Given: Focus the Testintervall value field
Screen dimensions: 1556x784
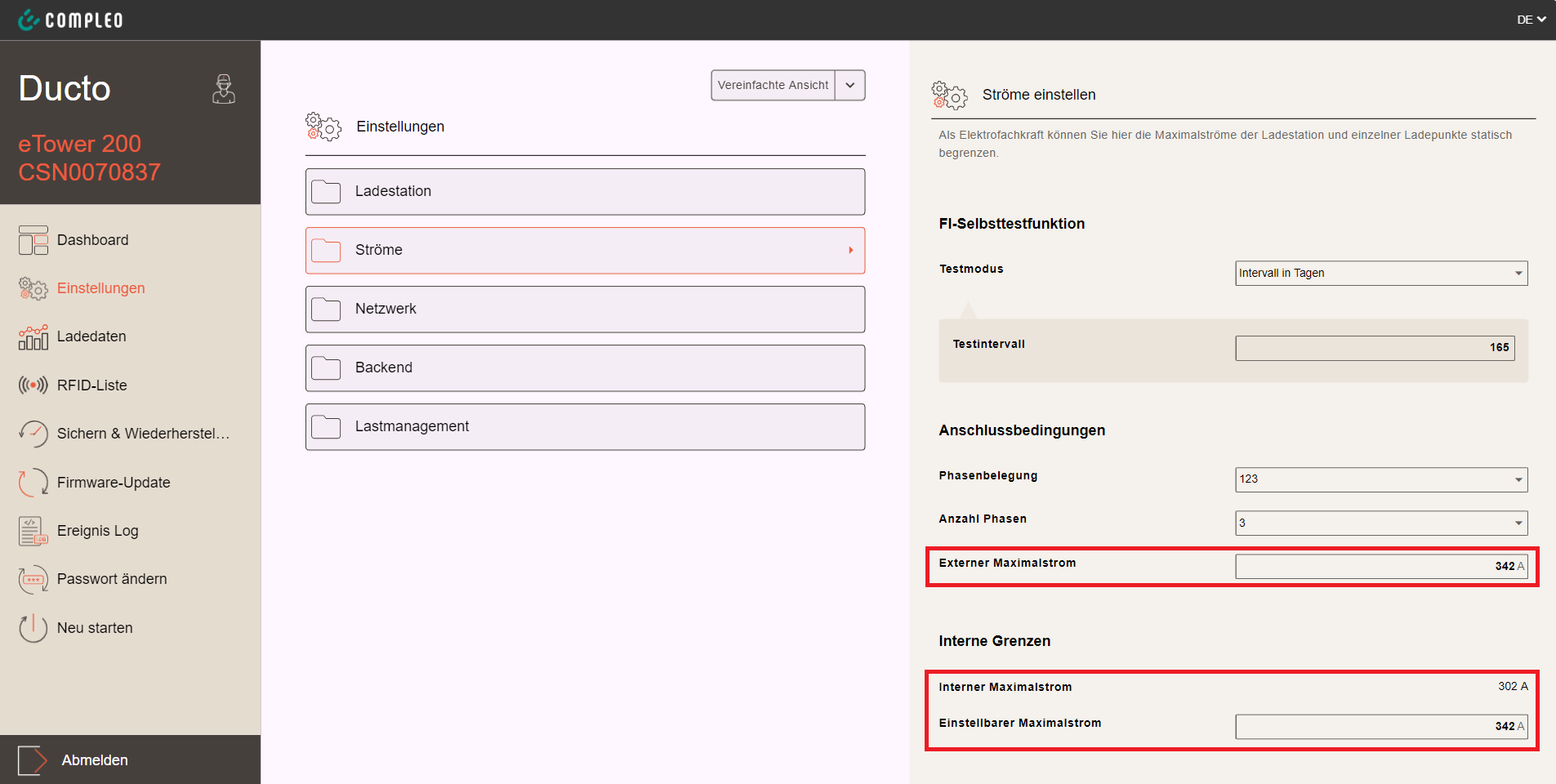Looking at the screenshot, I should (1374, 348).
